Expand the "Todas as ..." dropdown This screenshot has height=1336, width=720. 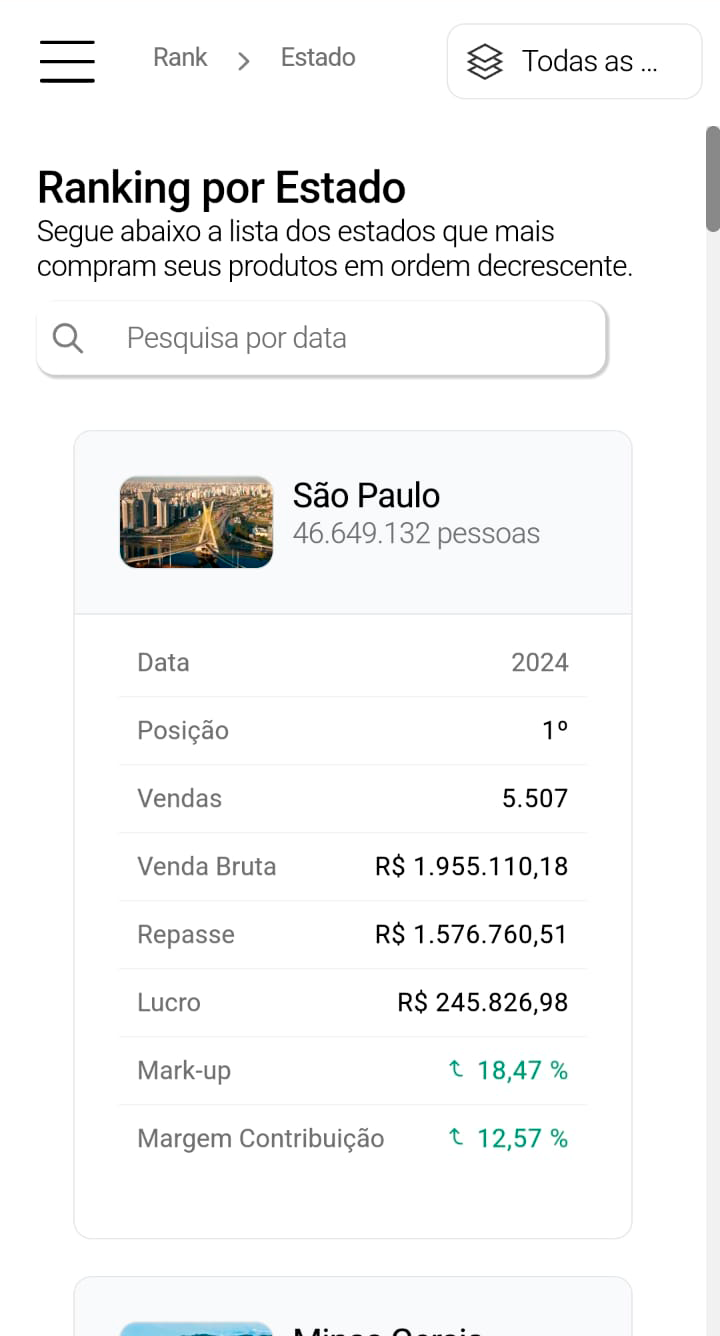tap(574, 62)
